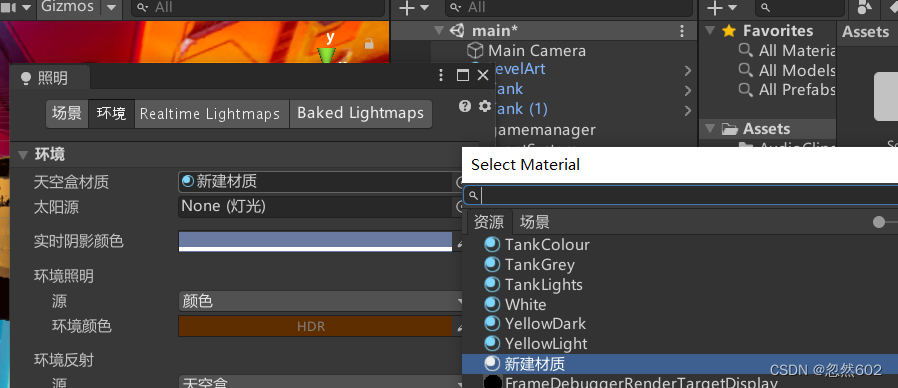The width and height of the screenshot is (898, 388).
Task: Switch to the 场景 tab in picker
Action: pos(535,222)
